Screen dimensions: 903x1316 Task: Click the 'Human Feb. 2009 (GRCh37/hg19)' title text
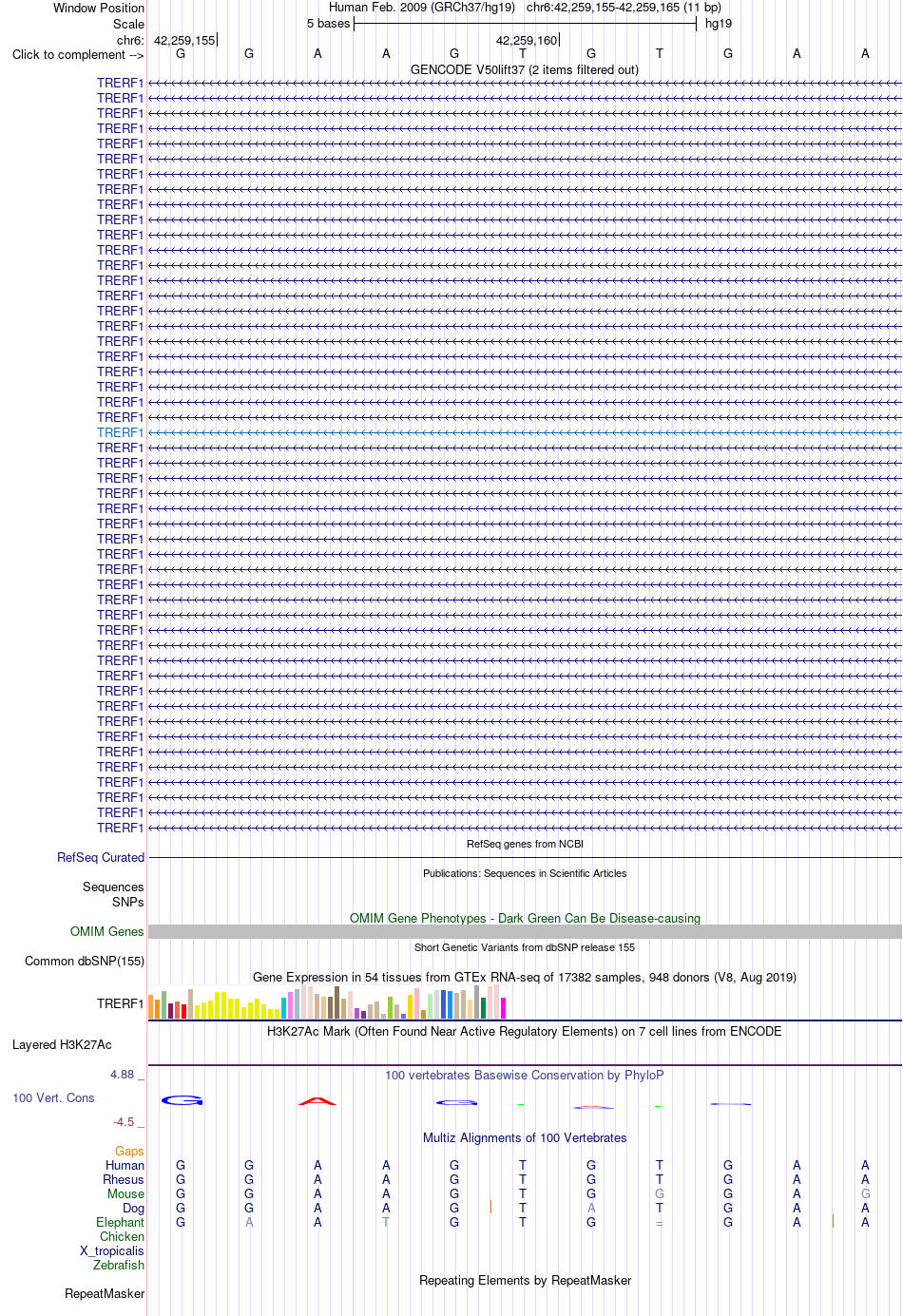tap(422, 7)
